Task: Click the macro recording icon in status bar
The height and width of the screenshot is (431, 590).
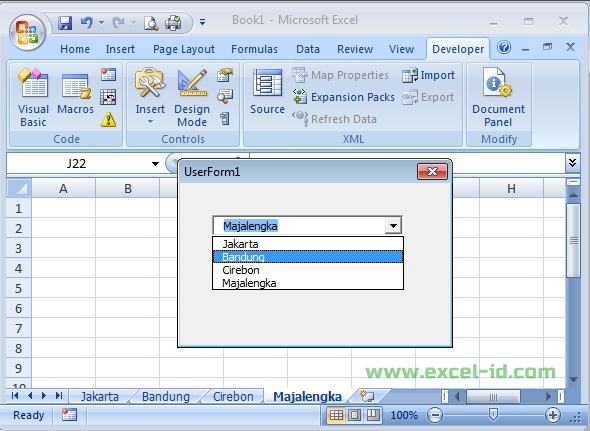Action: pos(70,415)
